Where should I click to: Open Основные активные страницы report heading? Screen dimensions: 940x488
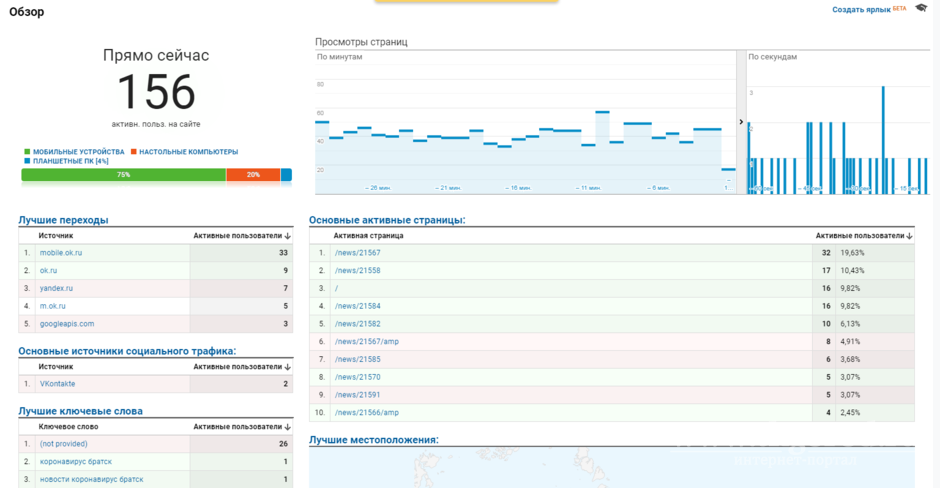point(387,220)
